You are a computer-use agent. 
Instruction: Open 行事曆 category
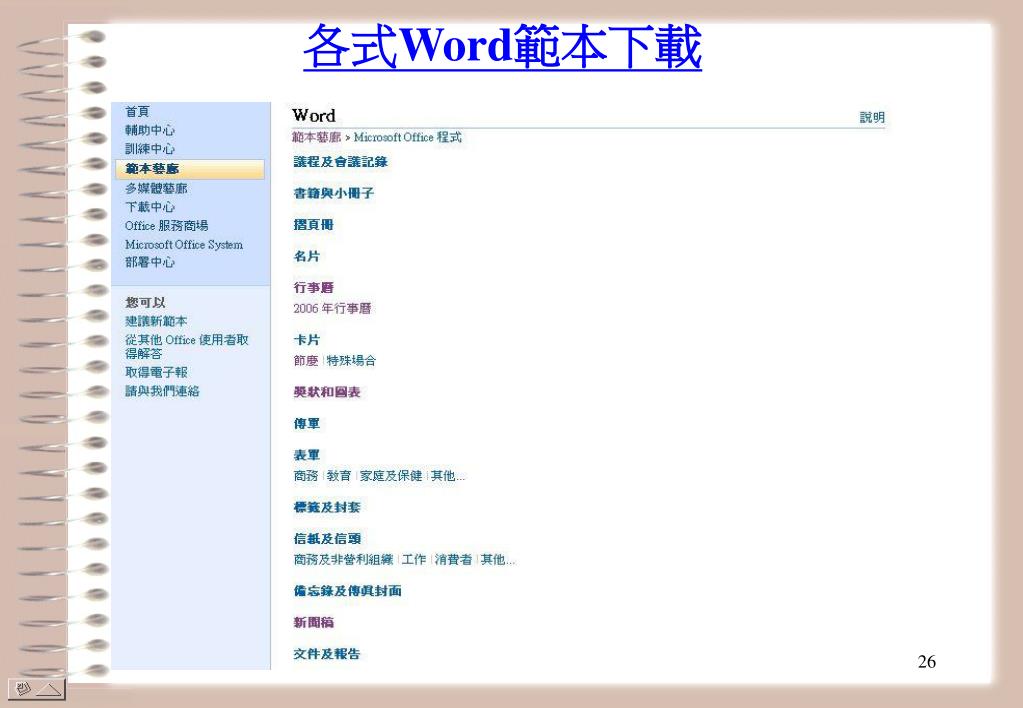point(313,288)
